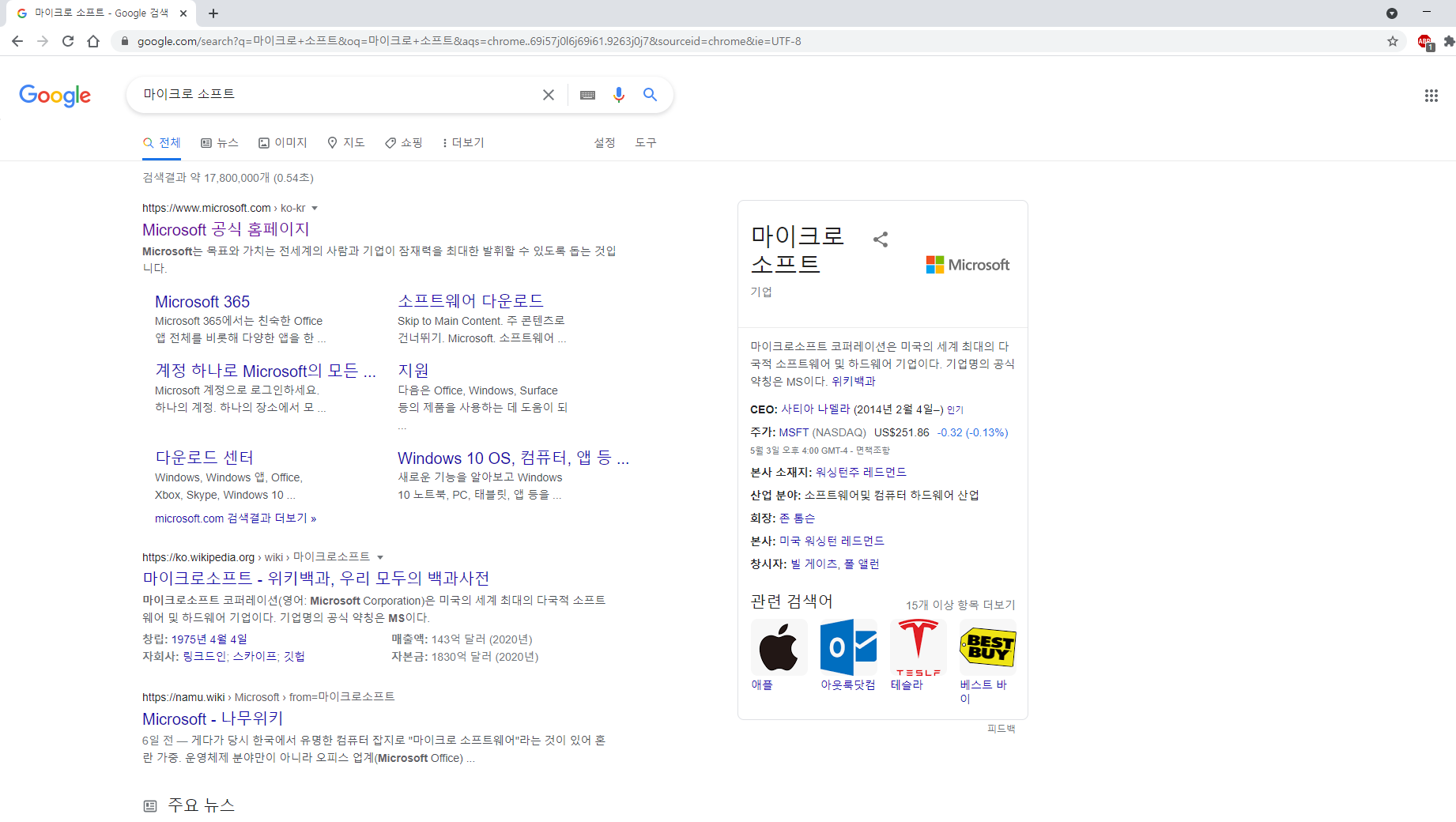The height and width of the screenshot is (822, 1456).
Task: Close the Google search tab
Action: click(x=183, y=13)
